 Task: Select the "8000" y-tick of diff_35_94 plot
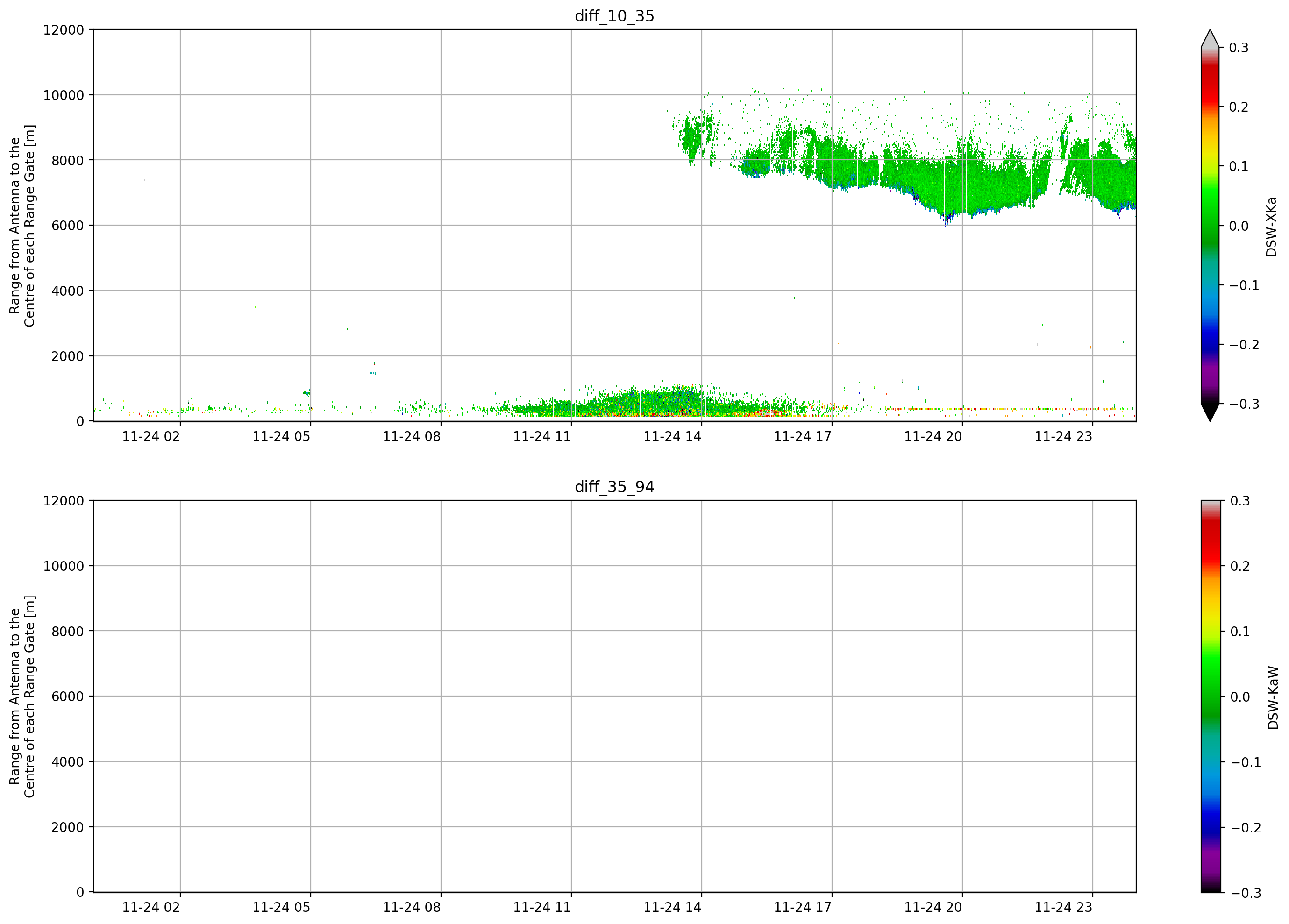(x=68, y=632)
